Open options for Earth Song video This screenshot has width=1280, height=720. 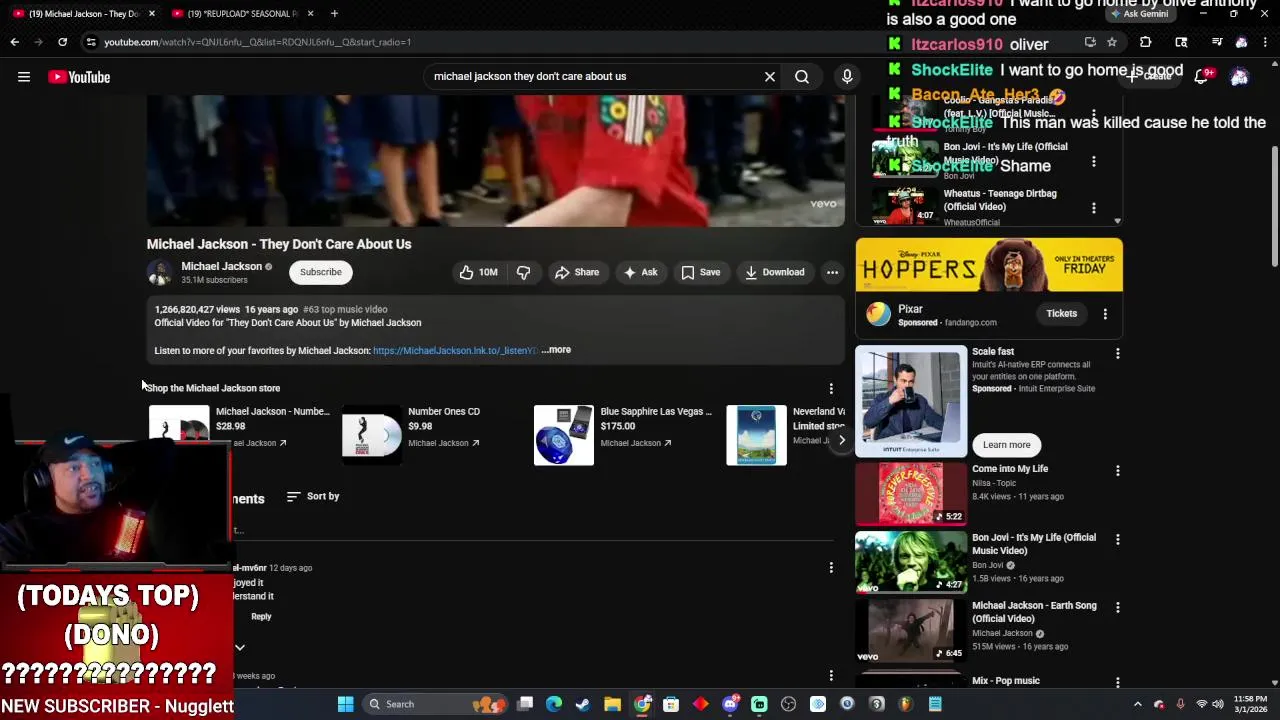click(x=1117, y=607)
